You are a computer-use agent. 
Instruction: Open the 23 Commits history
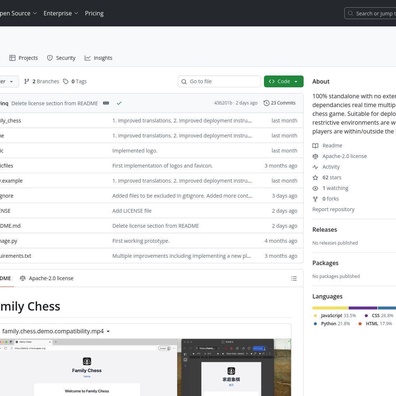click(279, 103)
